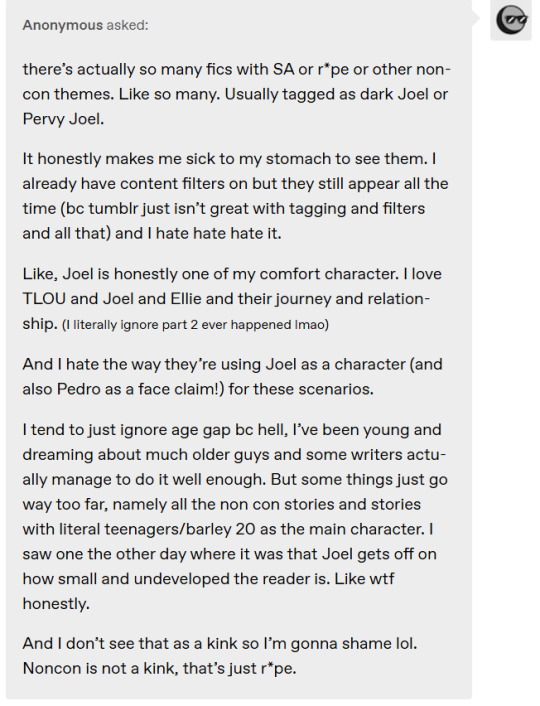Click the "Anonymous" asker name
The height and width of the screenshot is (706, 540).
pyautogui.click(x=63, y=25)
